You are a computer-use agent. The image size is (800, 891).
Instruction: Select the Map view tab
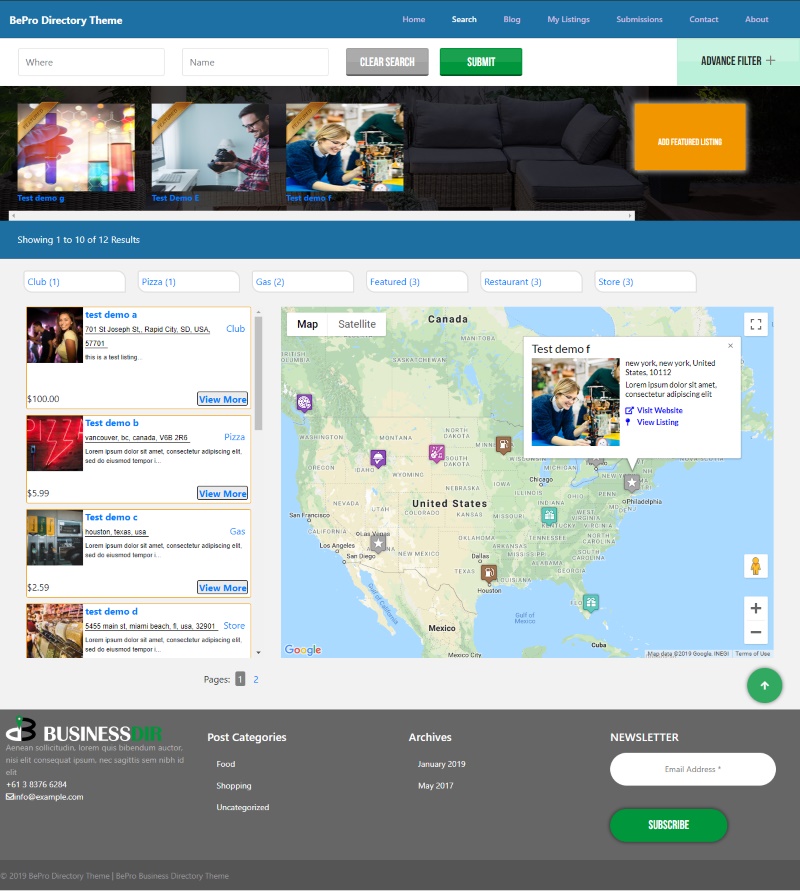(x=307, y=324)
